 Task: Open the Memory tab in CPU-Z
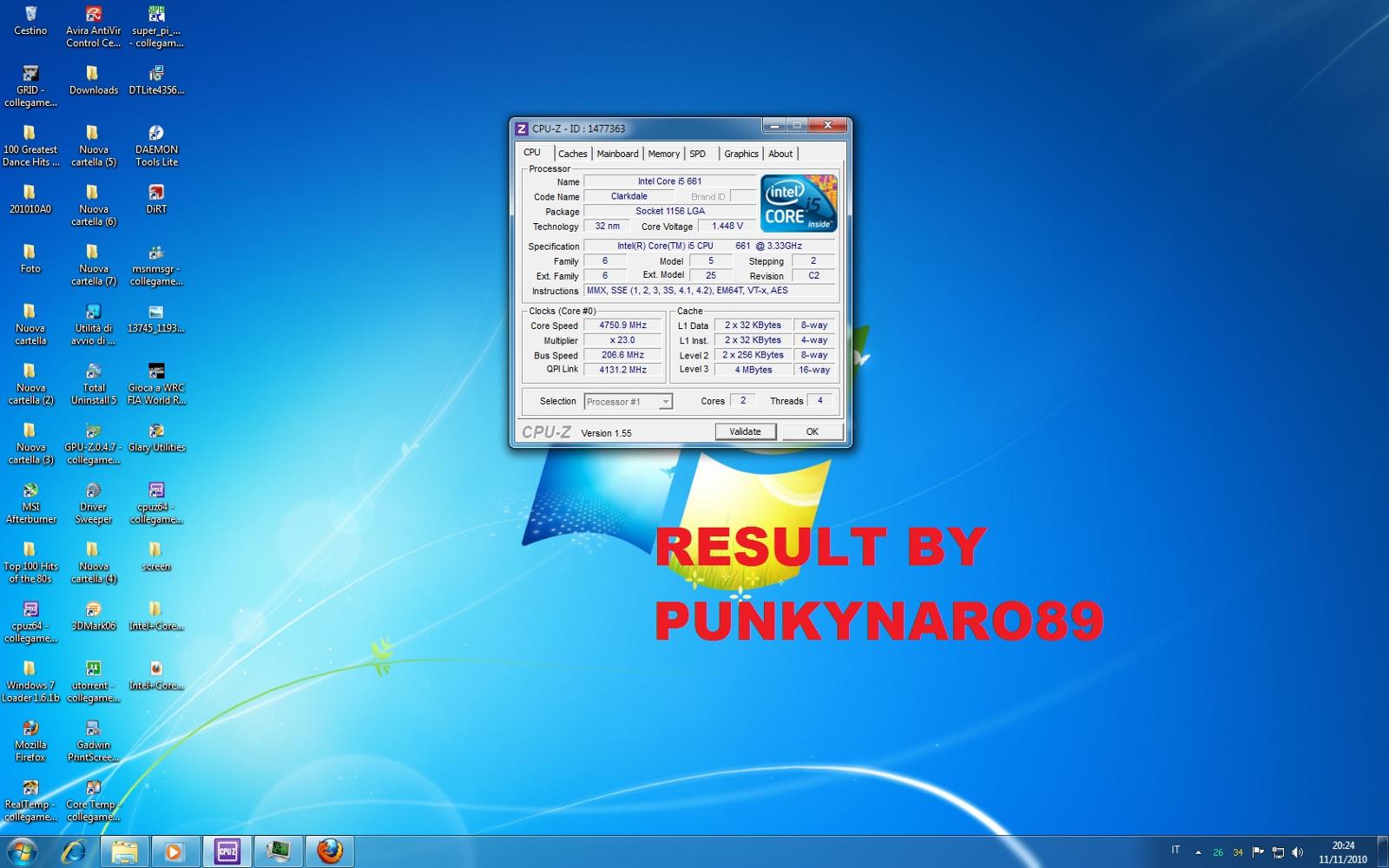[663, 154]
